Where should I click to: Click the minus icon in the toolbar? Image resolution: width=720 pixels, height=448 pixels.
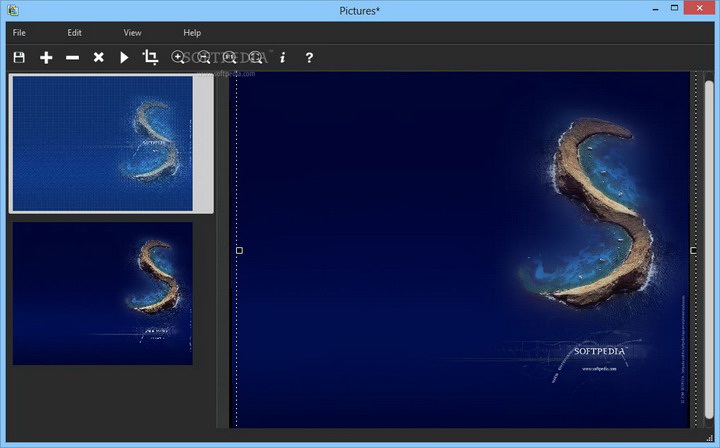click(x=72, y=58)
